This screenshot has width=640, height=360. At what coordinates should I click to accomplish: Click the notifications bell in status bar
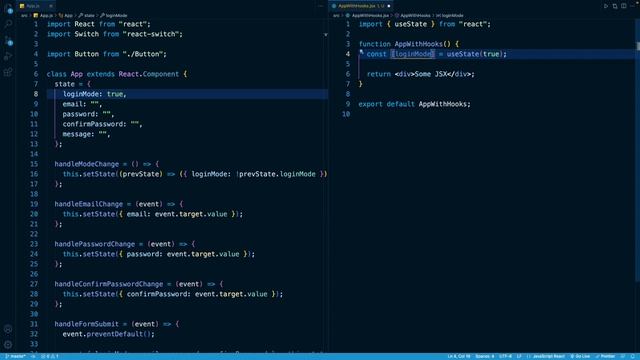(x=632, y=356)
